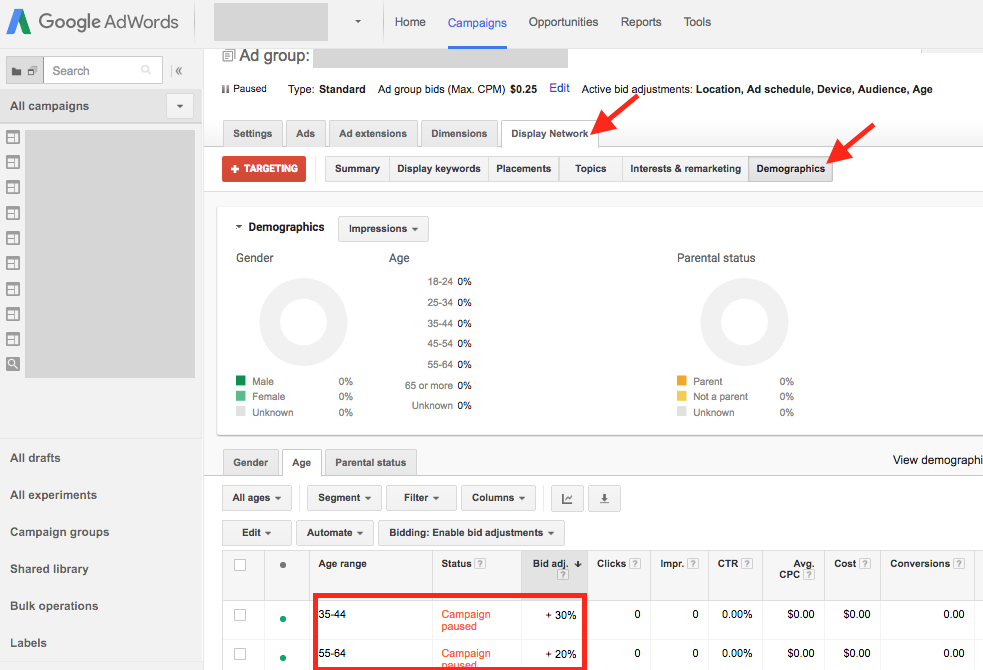Open the line chart toggle icon
Image resolution: width=983 pixels, height=670 pixels.
(x=567, y=498)
